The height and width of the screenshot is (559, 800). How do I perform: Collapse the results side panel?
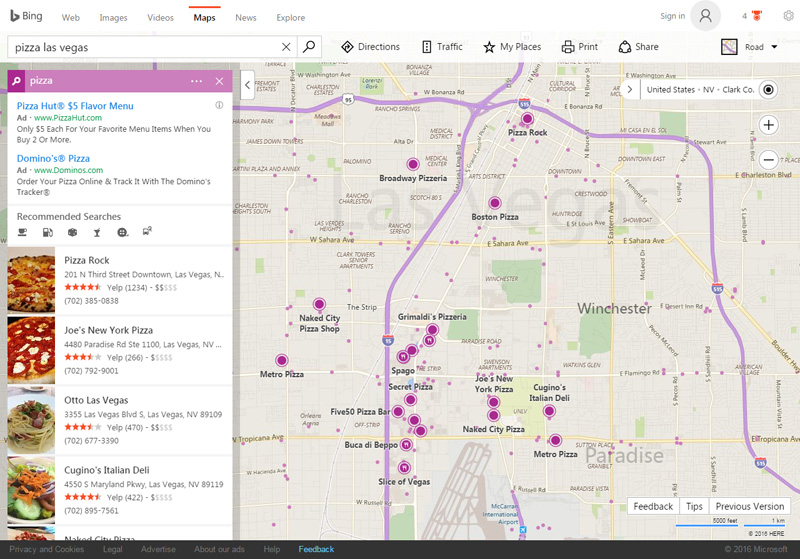click(247, 85)
